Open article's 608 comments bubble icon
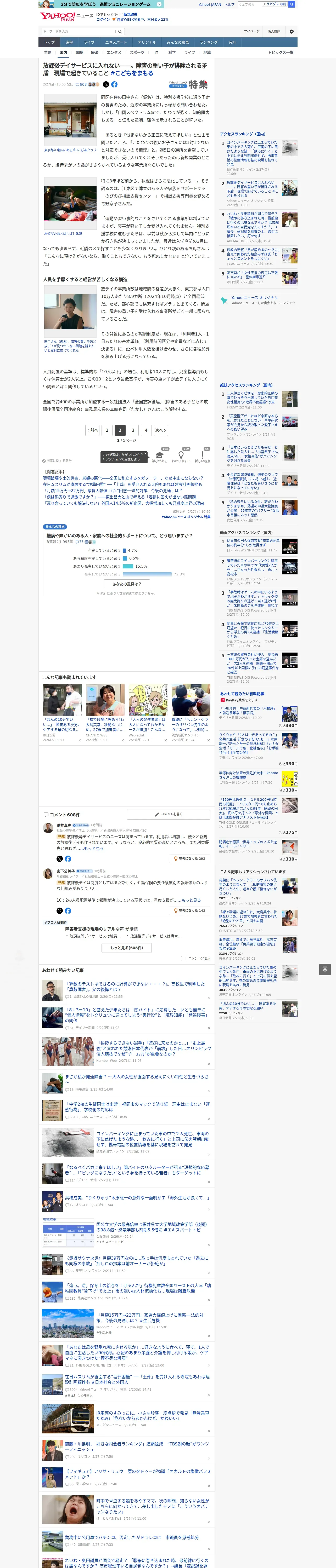Screen dimensions: 336x1568 82,85
